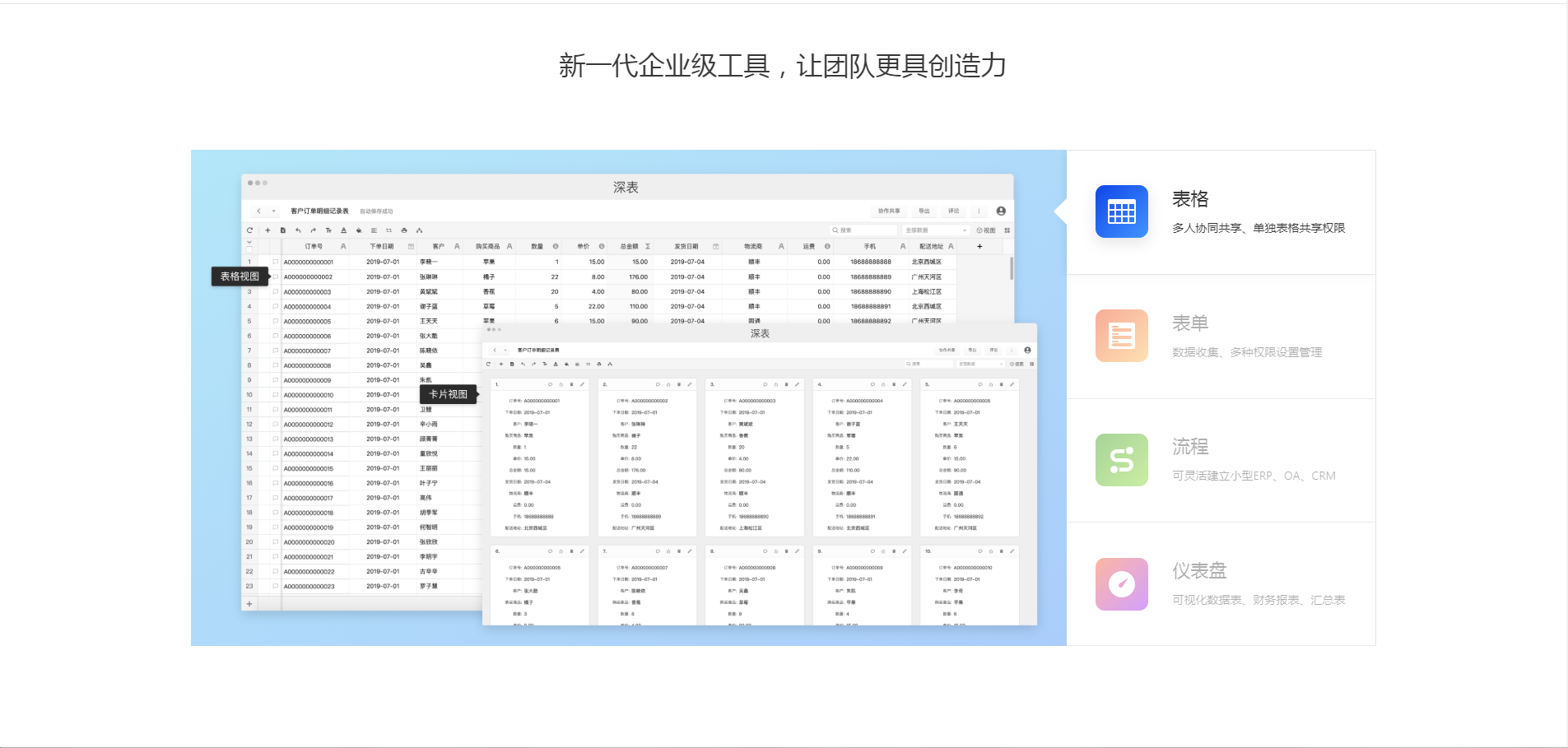Pick the font color icon in the table-view toolbar
The width and height of the screenshot is (1568, 748).
tap(344, 230)
